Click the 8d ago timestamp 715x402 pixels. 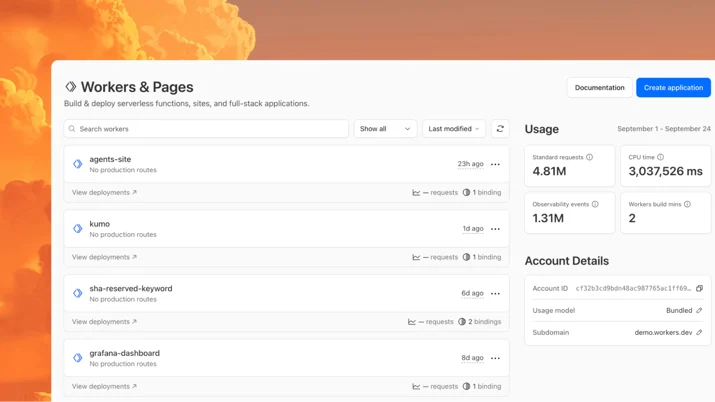[472, 358]
